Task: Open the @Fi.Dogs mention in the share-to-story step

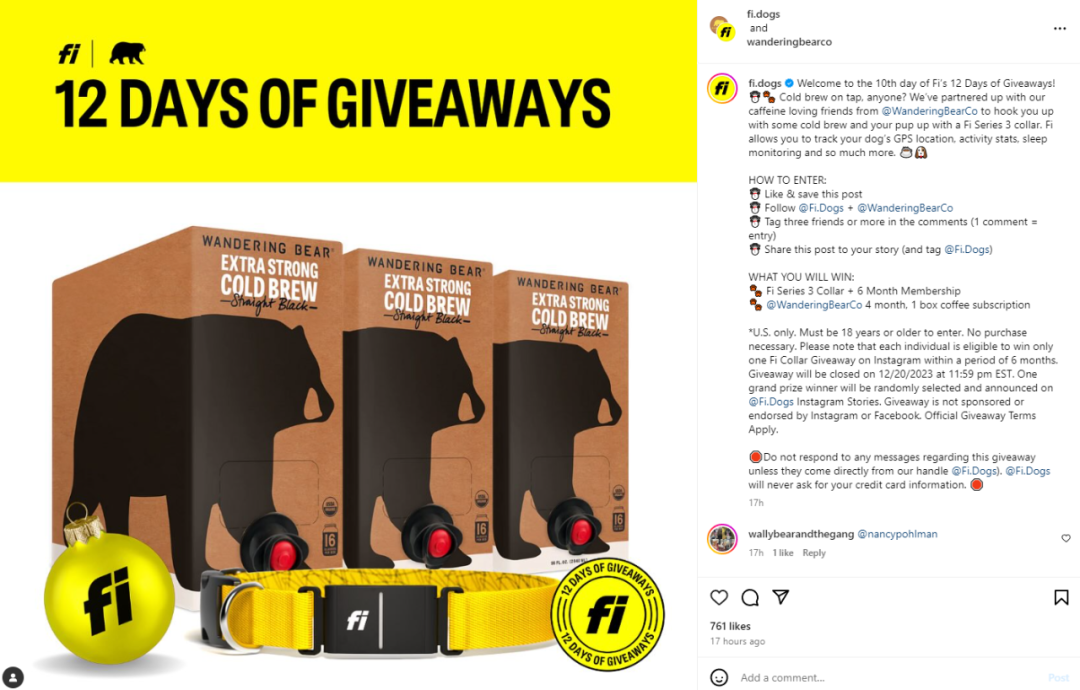Action: point(966,249)
